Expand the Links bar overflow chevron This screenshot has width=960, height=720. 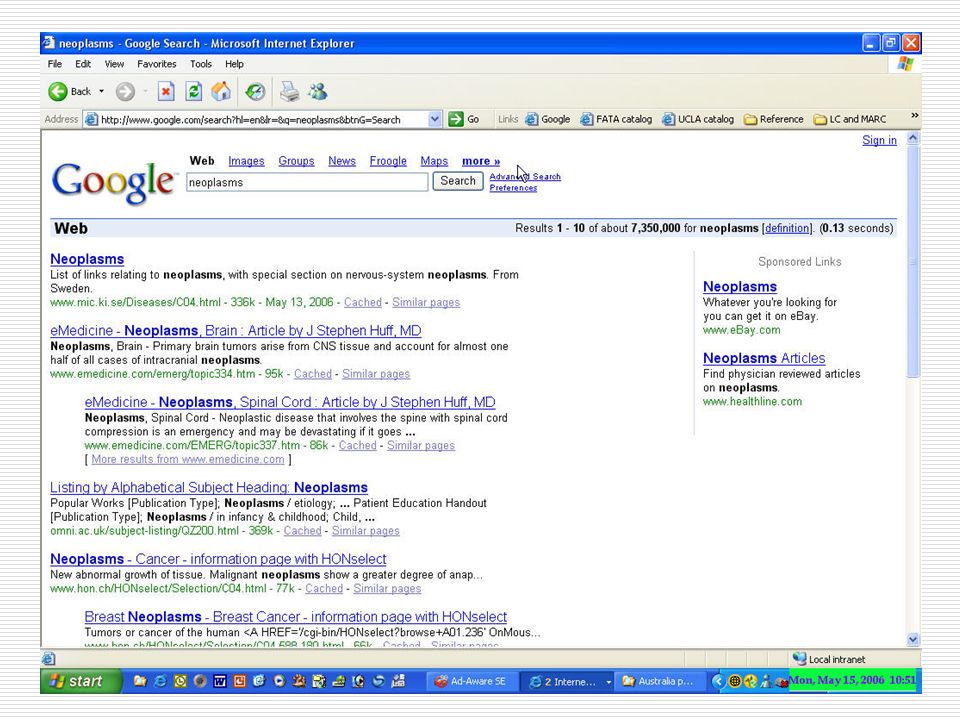[x=914, y=116]
